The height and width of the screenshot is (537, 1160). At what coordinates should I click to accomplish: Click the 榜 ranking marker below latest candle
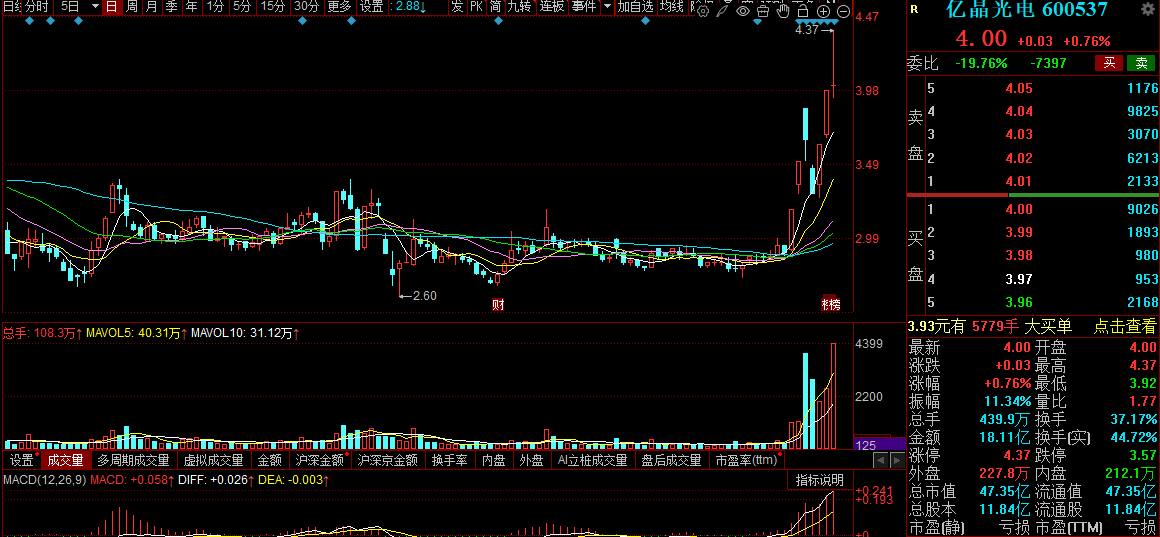tap(832, 304)
